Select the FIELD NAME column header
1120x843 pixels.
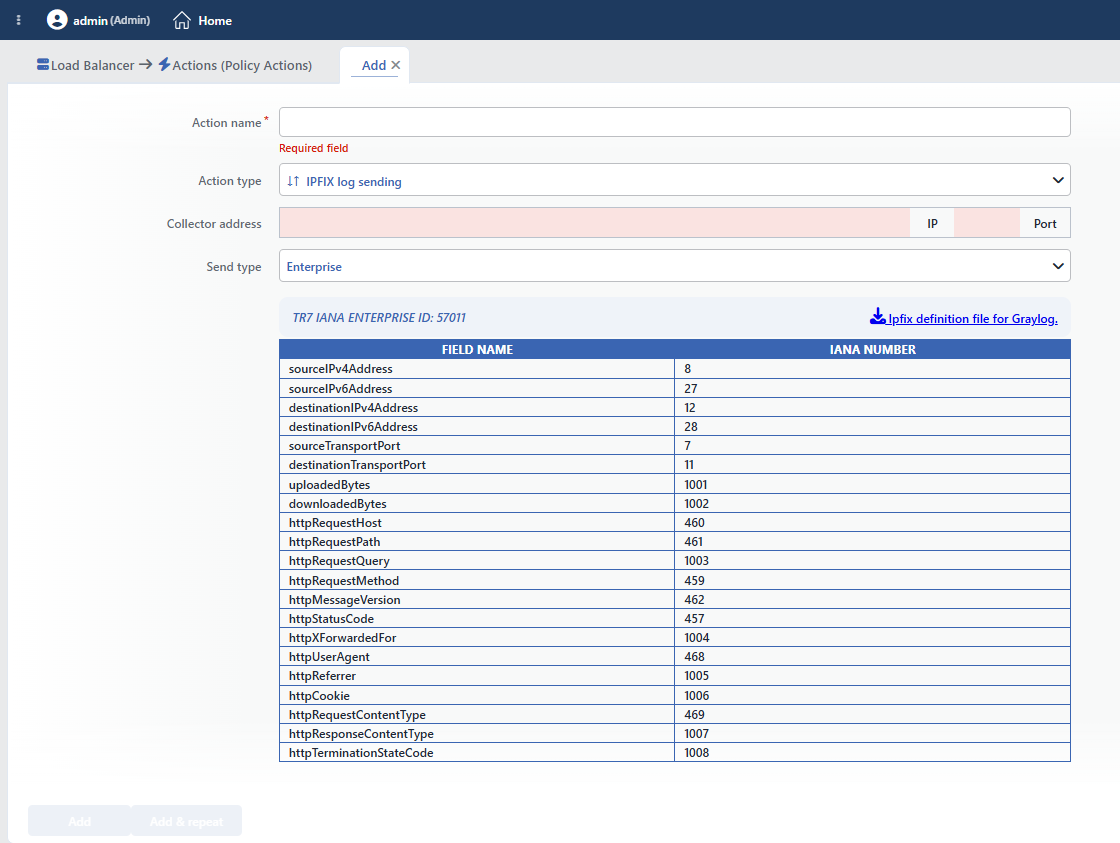[x=477, y=349]
